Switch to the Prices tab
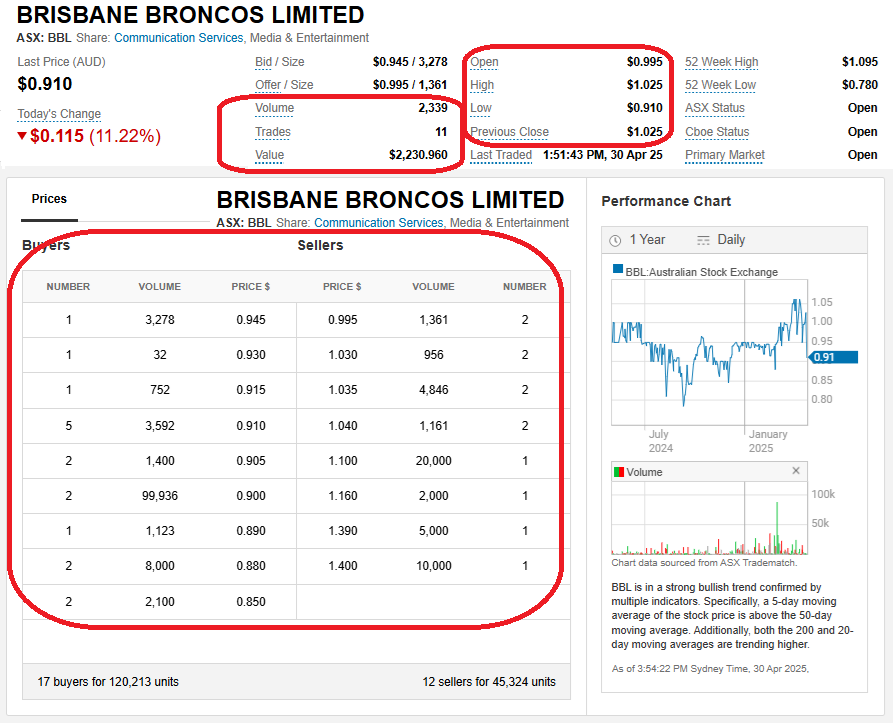The height and width of the screenshot is (723, 893). [49, 199]
